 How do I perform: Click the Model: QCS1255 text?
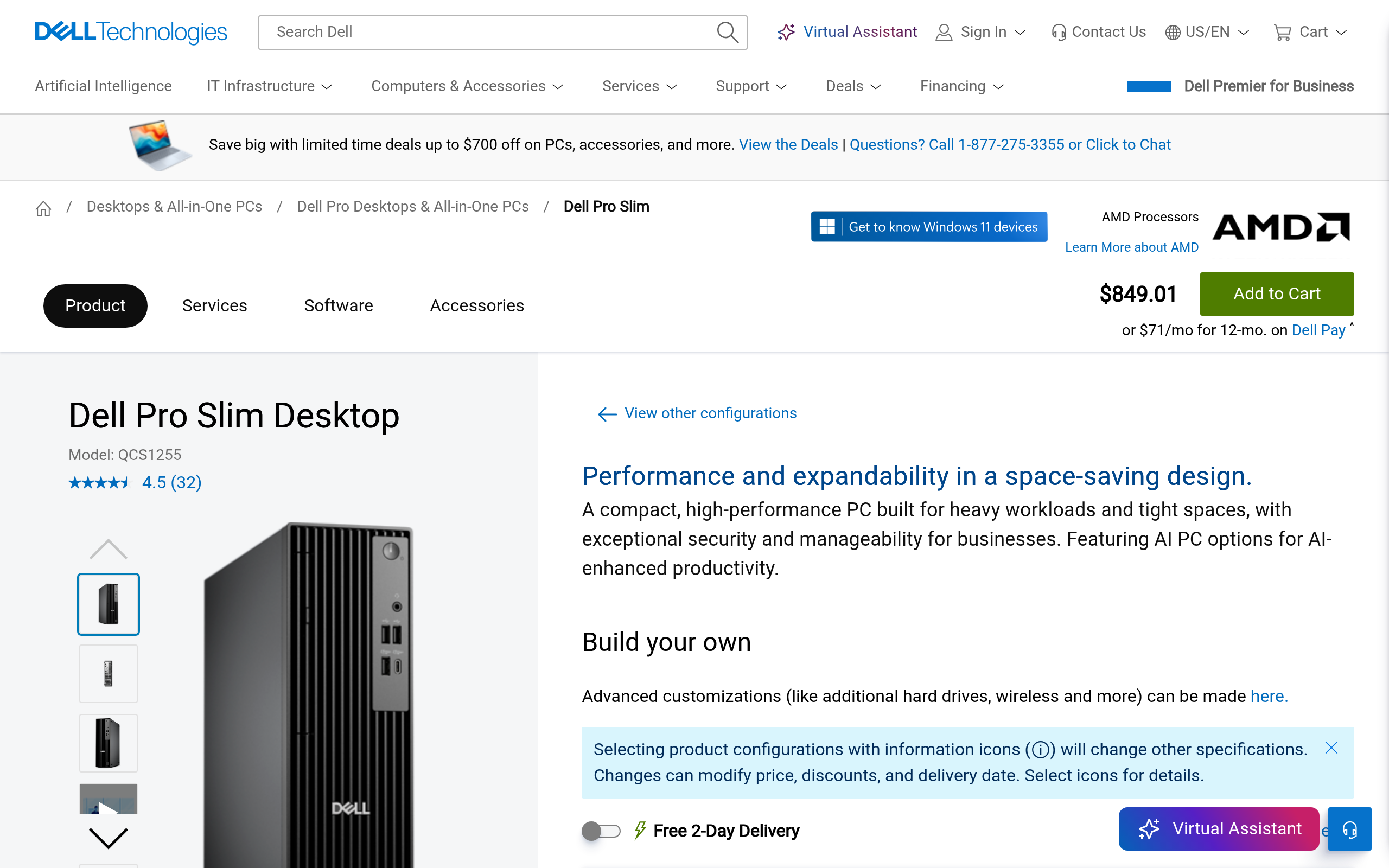coord(125,455)
